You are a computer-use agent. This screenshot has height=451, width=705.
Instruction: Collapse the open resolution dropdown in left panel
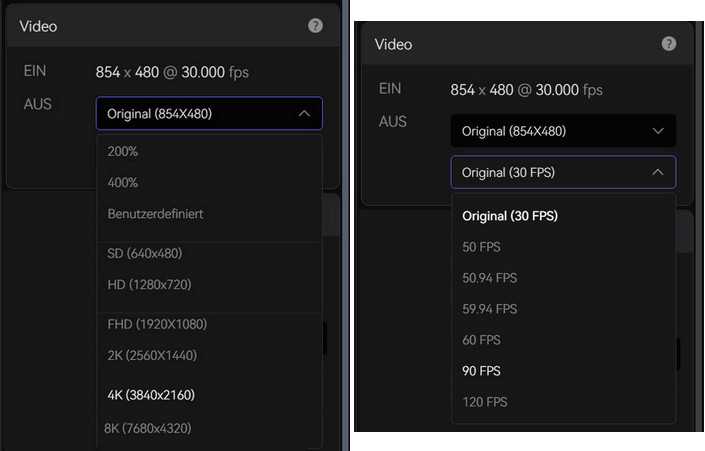click(x=209, y=113)
